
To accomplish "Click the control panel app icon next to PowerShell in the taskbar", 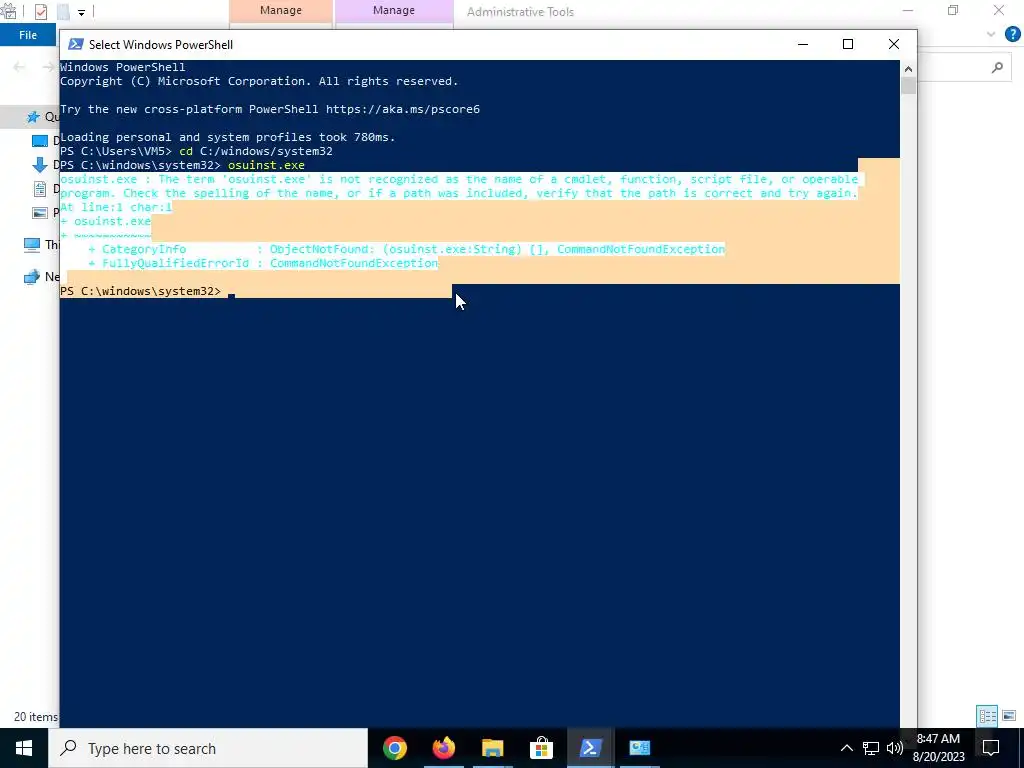I will pos(639,748).
